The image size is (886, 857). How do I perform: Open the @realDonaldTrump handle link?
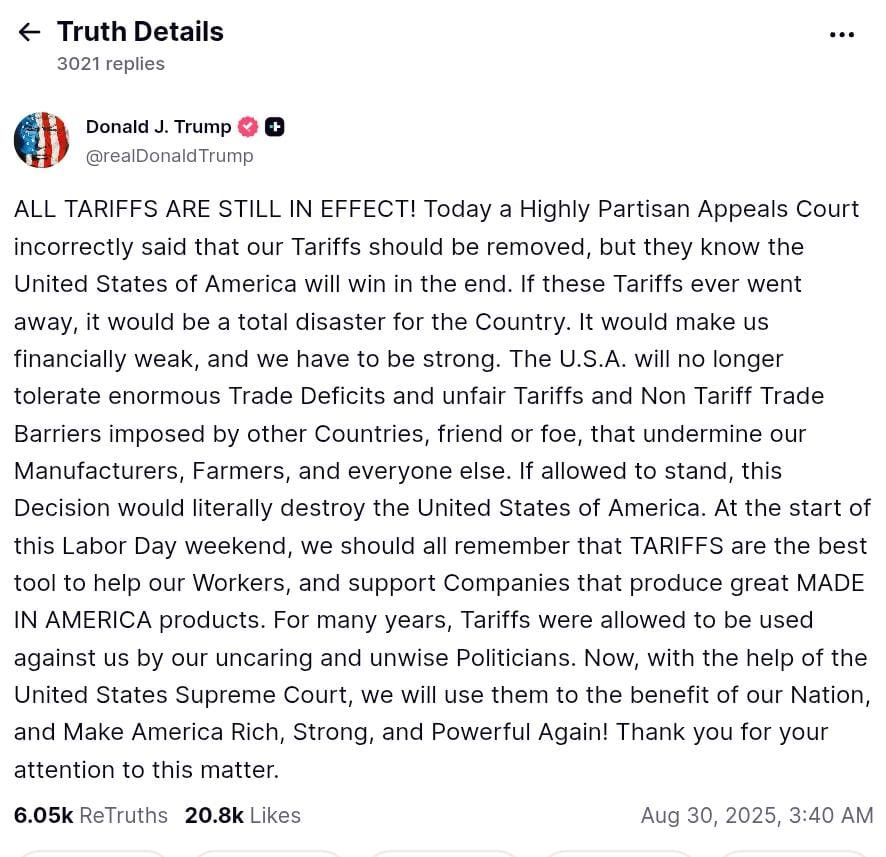tap(169, 156)
